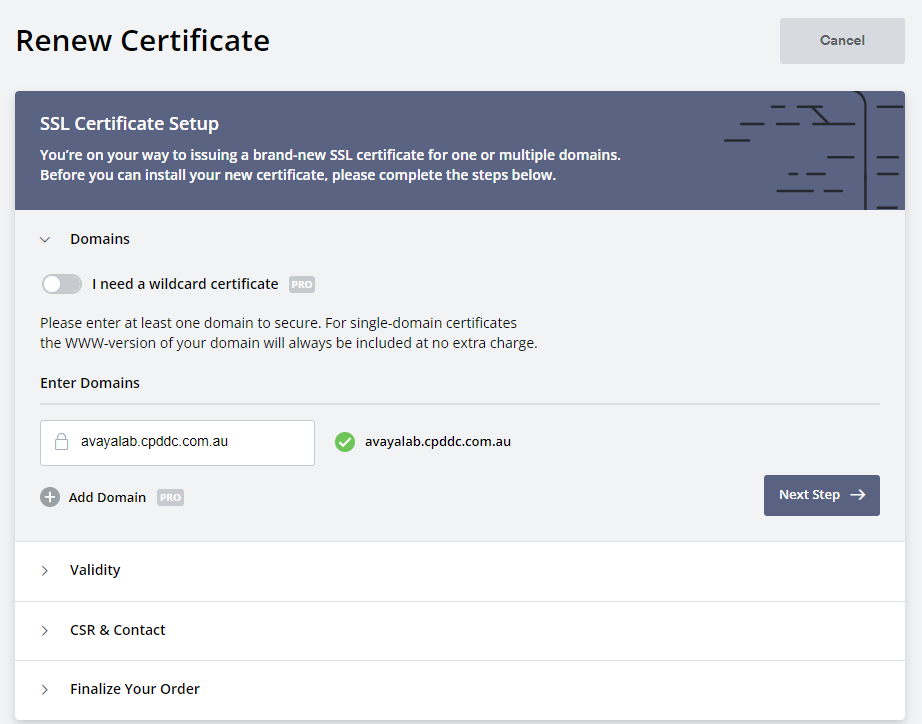Viewport: 922px width, 724px height.
Task: Click the validated avayalab.cpddc.com.au domain text
Action: tap(437, 442)
